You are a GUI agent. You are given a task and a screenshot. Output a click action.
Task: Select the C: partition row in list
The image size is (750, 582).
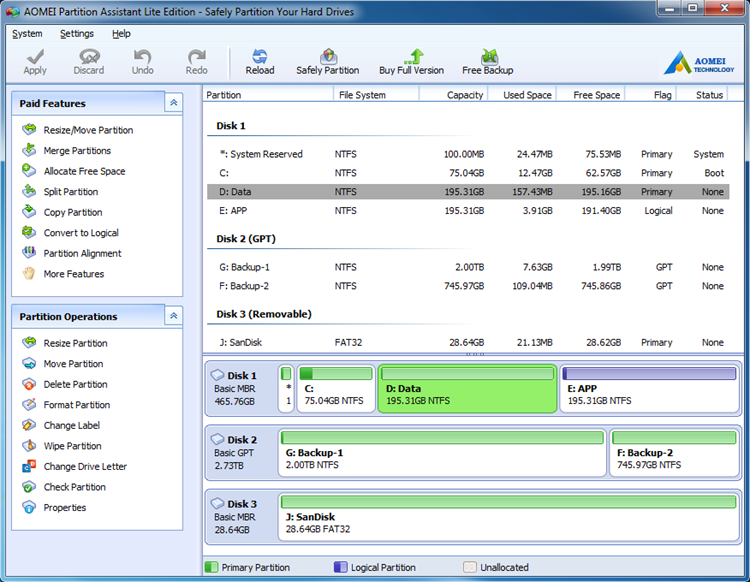click(x=468, y=173)
